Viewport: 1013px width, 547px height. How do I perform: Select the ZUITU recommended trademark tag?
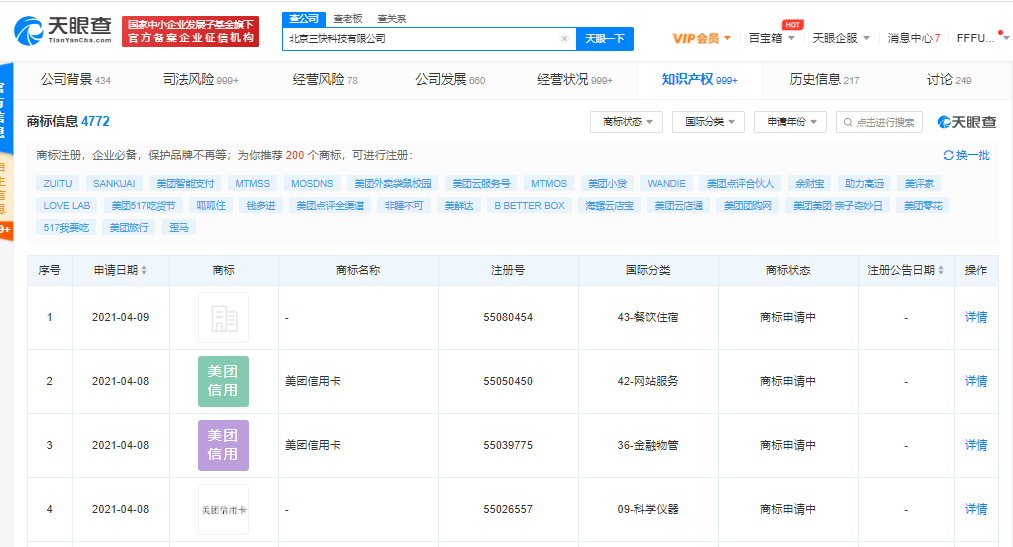57,183
